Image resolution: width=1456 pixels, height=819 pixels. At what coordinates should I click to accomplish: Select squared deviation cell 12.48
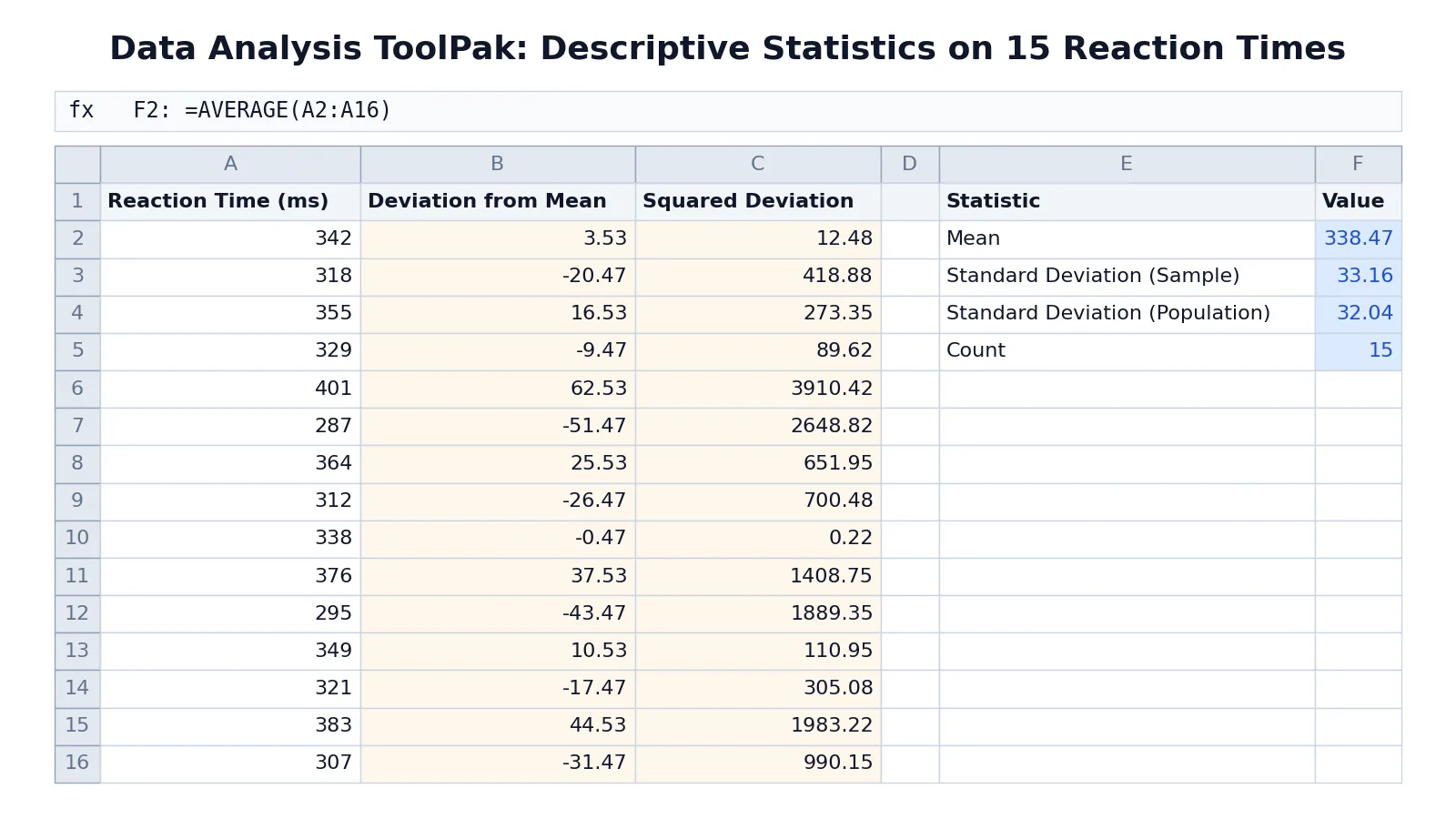click(x=758, y=239)
